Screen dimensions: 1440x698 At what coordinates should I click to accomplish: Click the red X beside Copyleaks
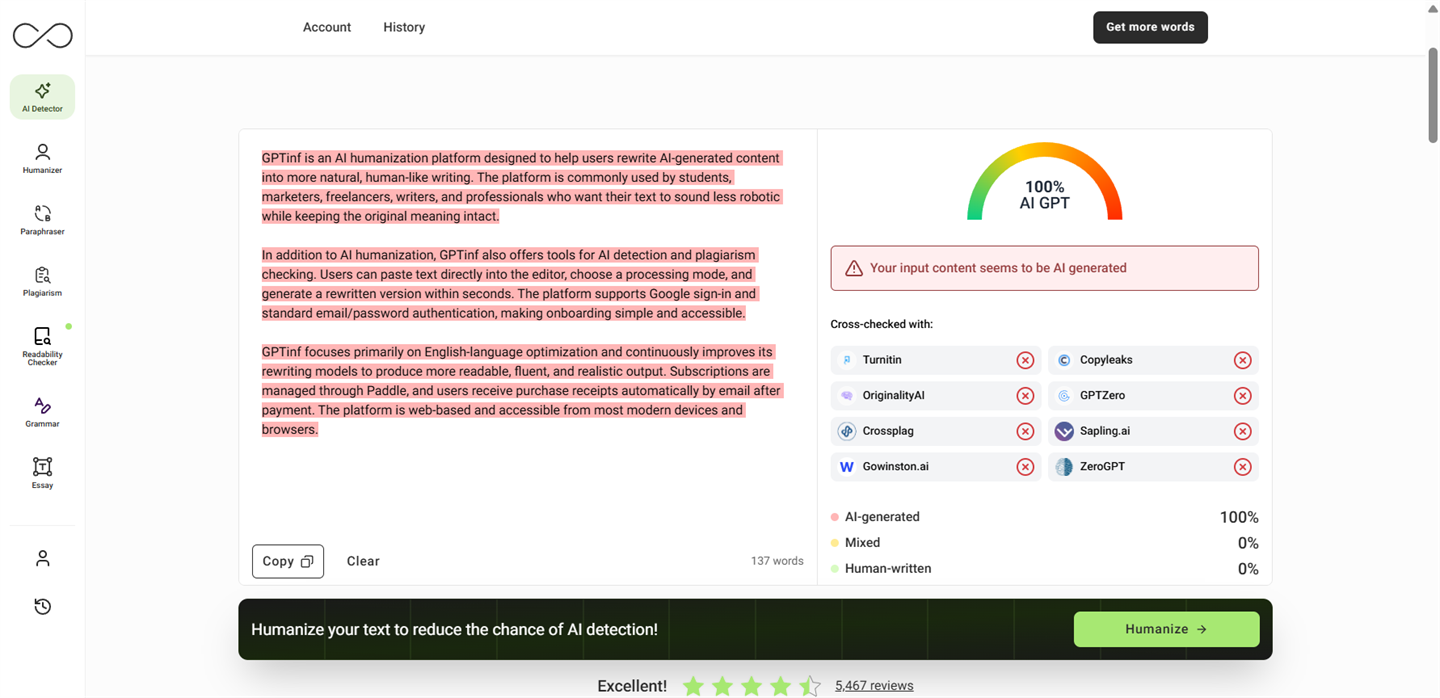point(1242,360)
